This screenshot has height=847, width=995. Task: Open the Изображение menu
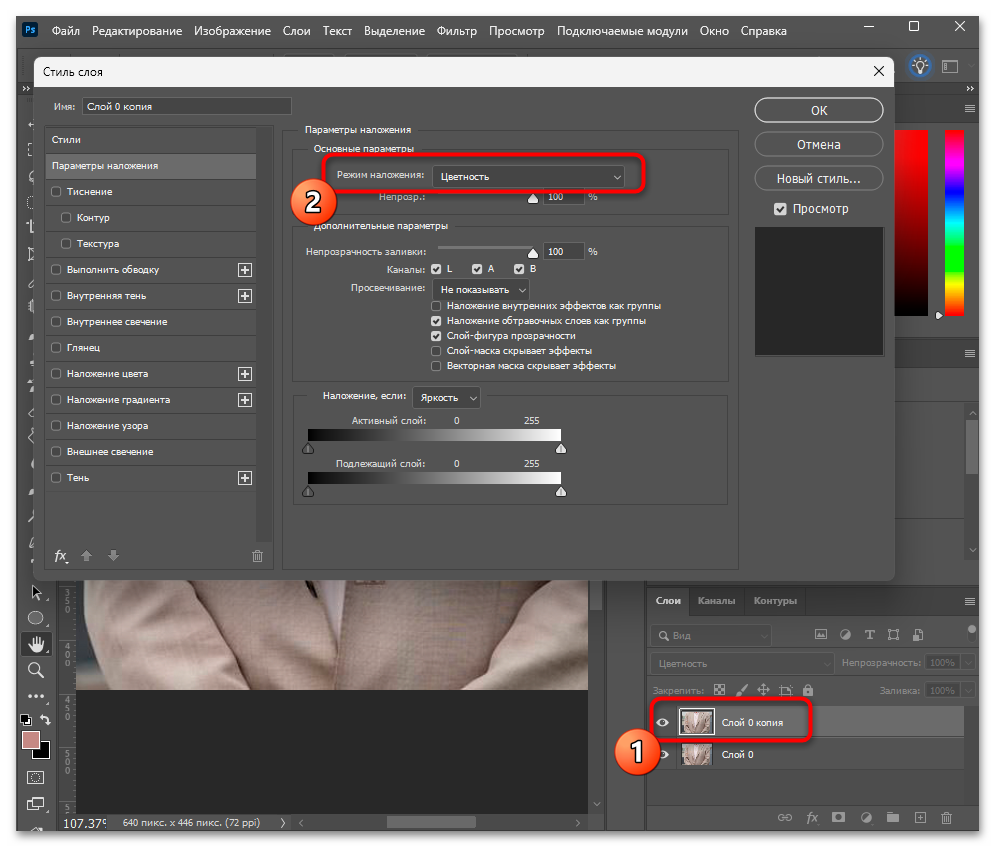tap(232, 31)
